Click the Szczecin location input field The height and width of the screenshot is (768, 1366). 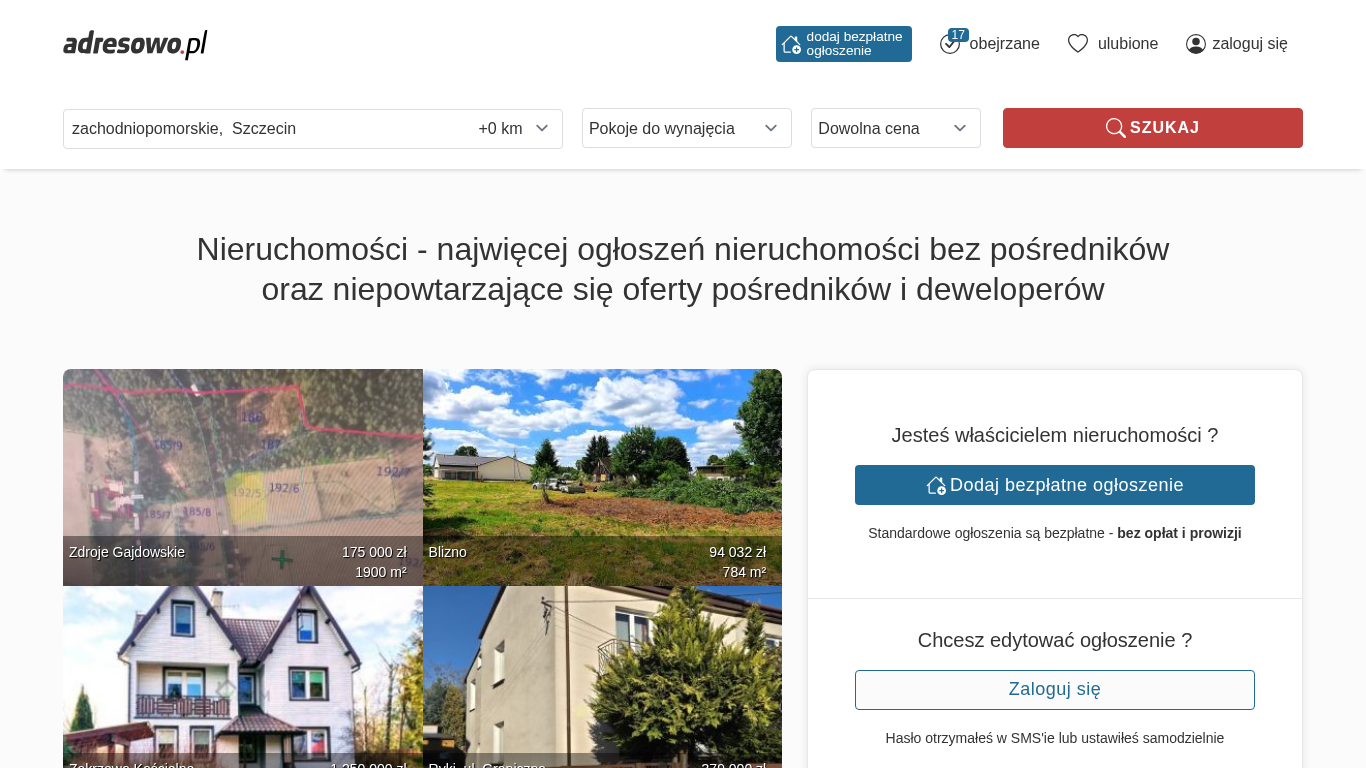260,129
